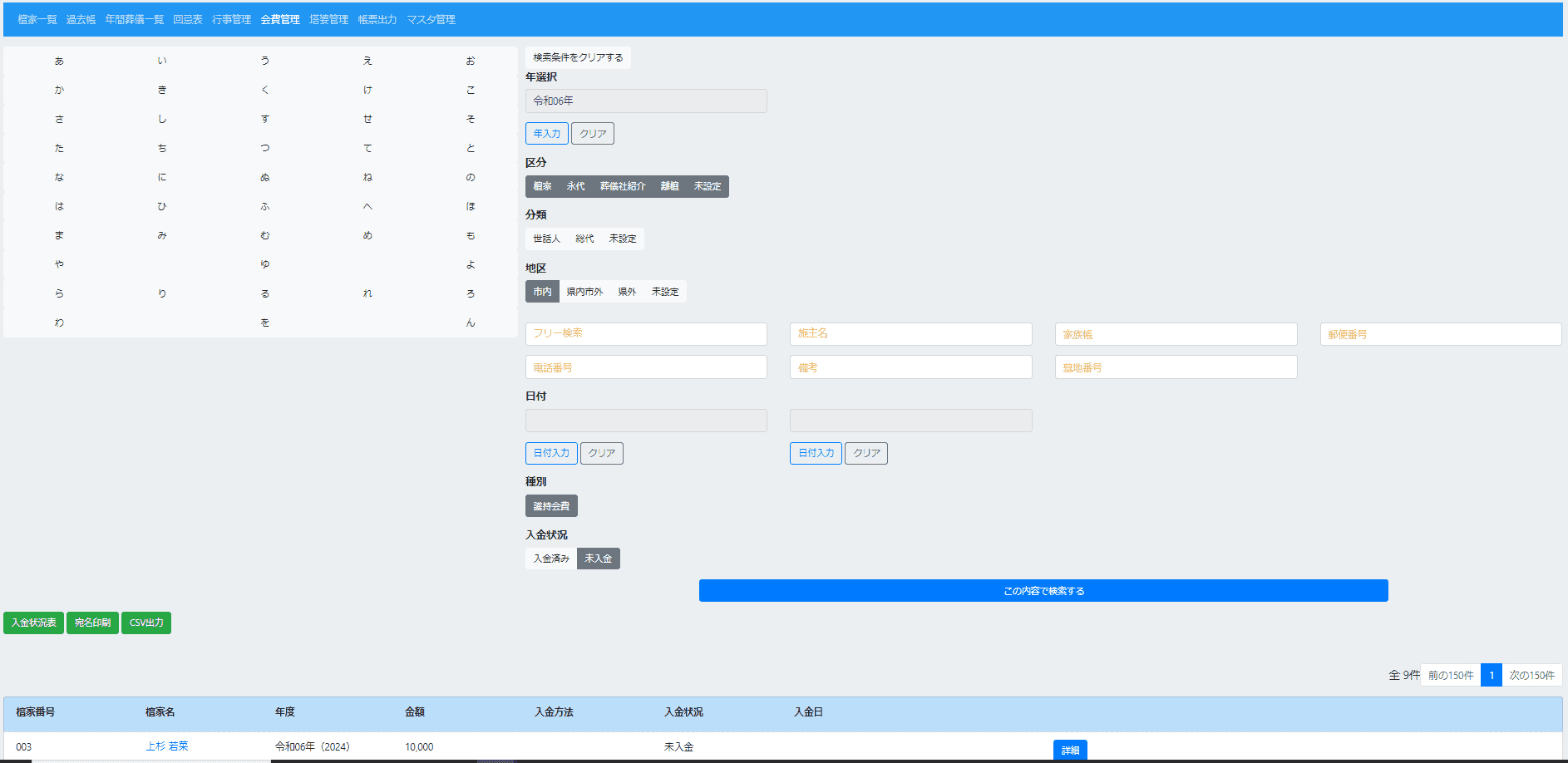Viewport: 1568px width, 763px height.
Task: Focus the 郵便番号 input field
Action: [x=1440, y=334]
